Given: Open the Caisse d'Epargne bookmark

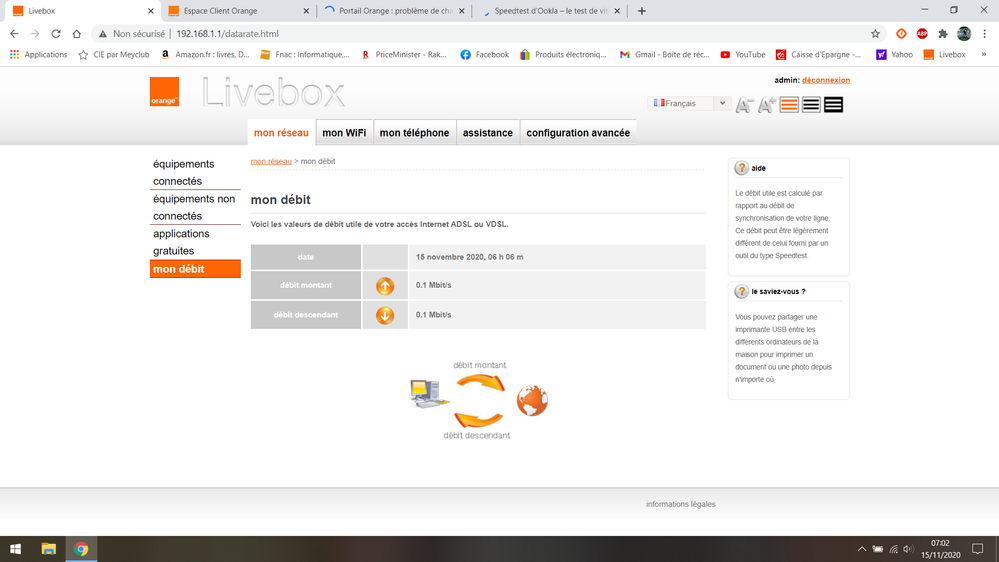Looking at the screenshot, I should [818, 55].
